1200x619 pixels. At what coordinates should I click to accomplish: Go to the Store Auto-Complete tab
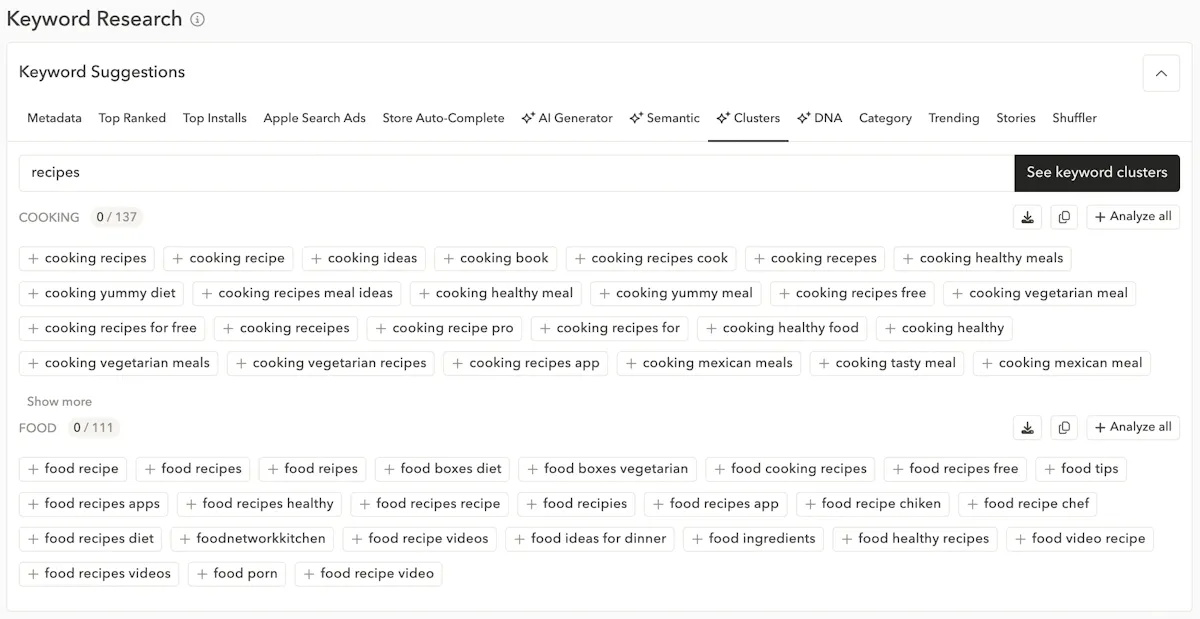pyautogui.click(x=443, y=118)
